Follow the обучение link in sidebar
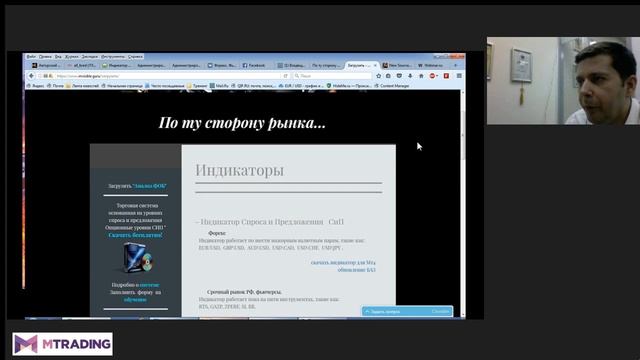 (135, 300)
